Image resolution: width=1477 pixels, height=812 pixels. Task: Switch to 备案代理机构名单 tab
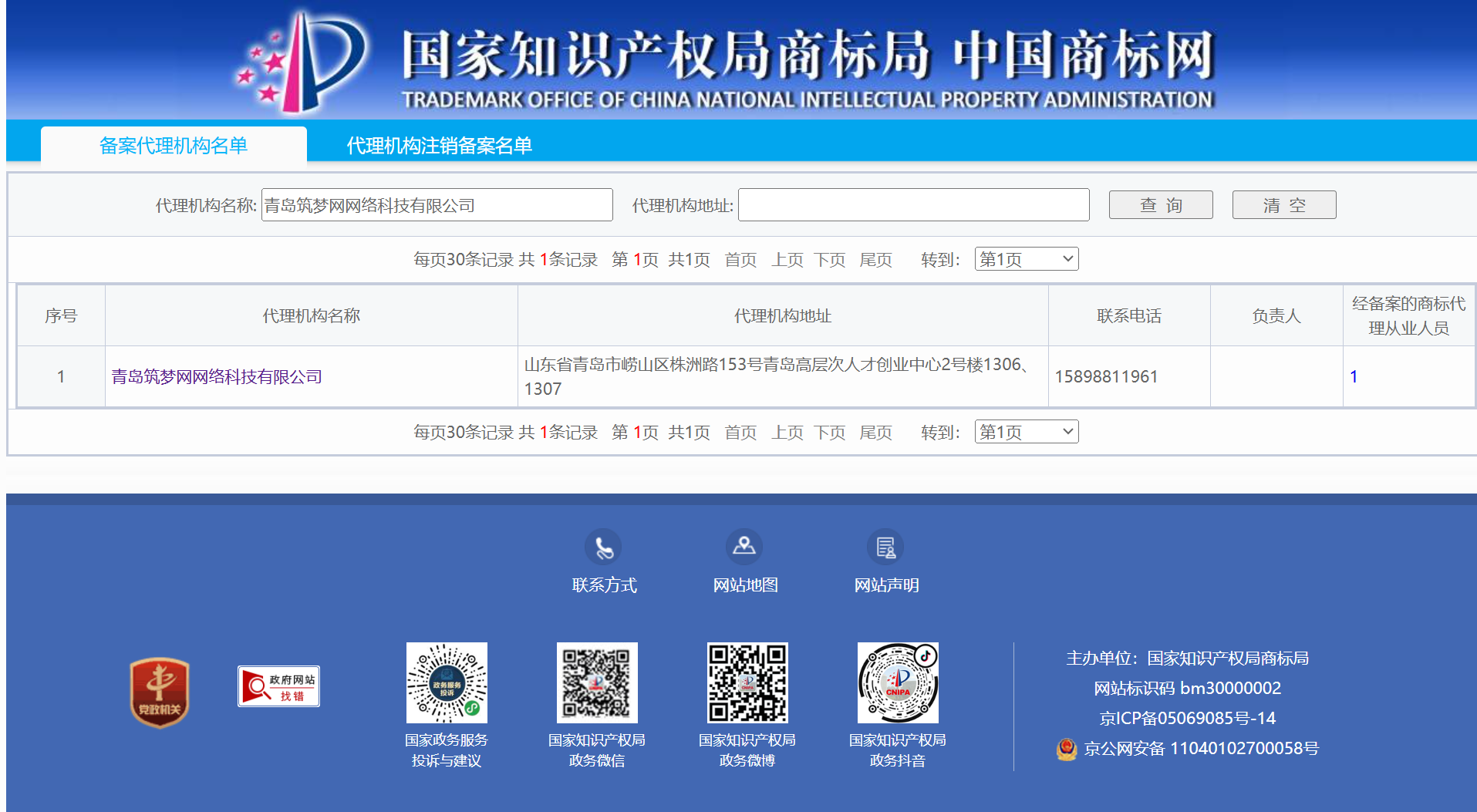[174, 145]
